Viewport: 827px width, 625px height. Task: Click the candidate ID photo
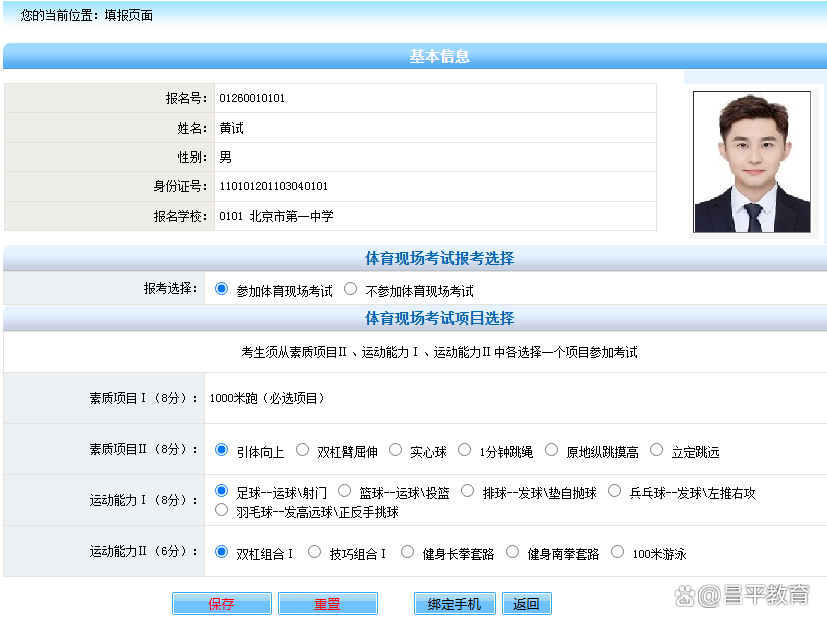click(x=752, y=162)
